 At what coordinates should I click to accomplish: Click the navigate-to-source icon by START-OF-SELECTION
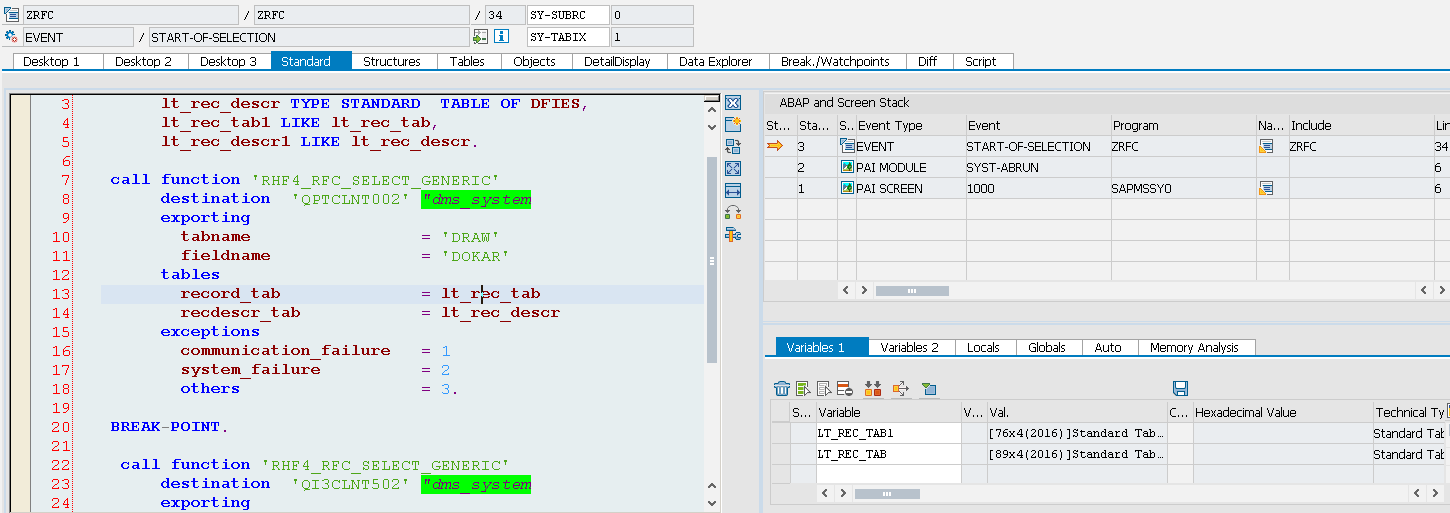481,37
